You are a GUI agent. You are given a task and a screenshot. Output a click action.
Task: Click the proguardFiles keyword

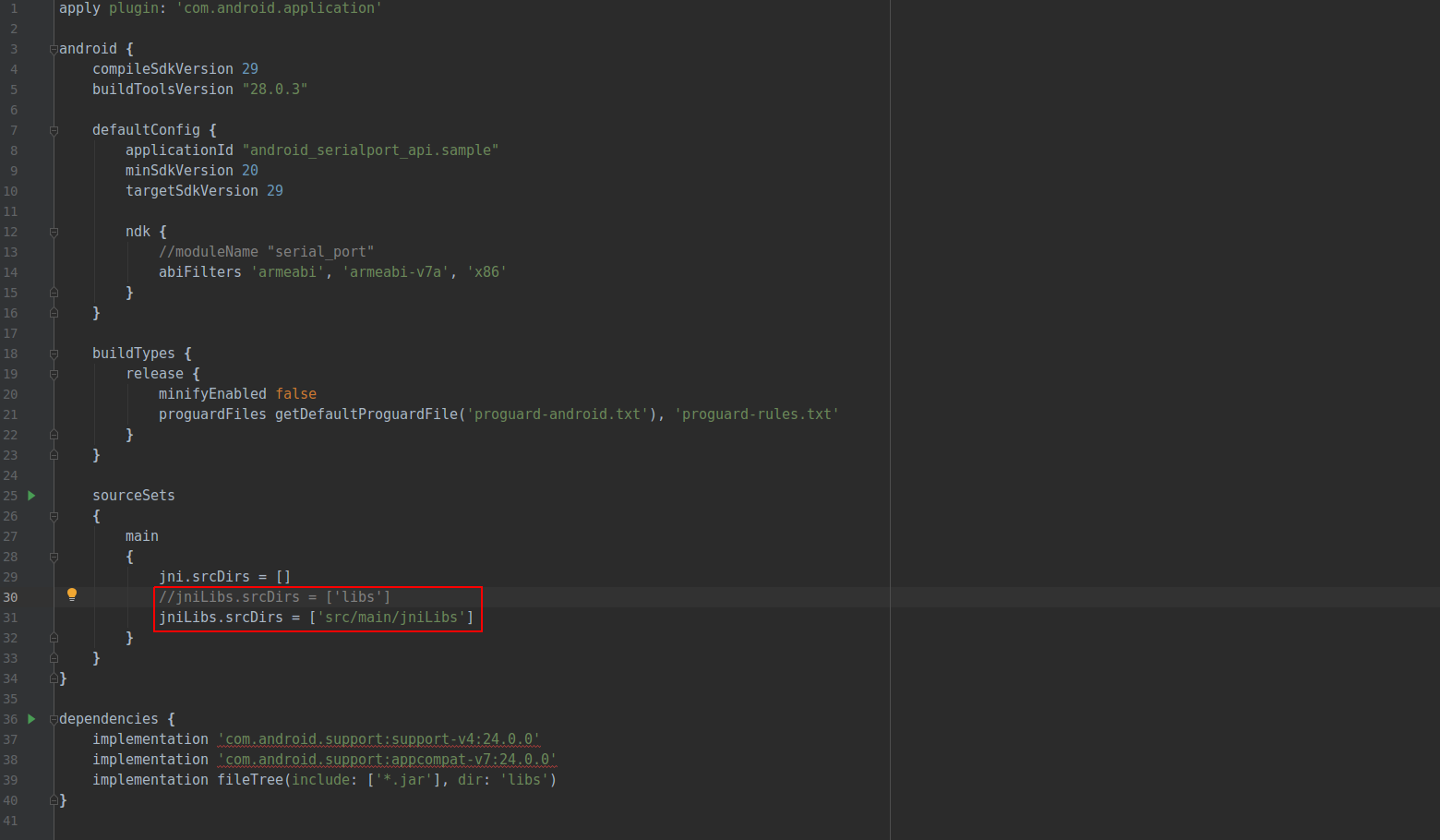[x=212, y=414]
